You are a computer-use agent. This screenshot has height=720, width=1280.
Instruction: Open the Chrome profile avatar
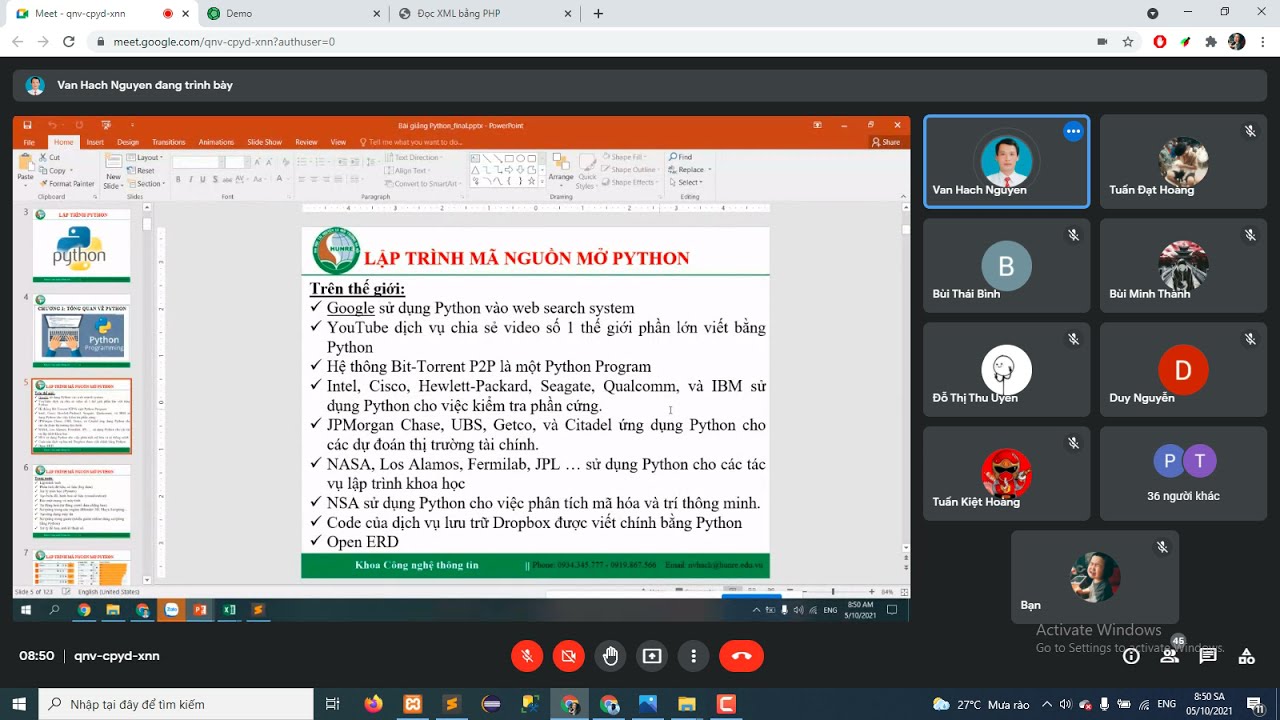pos(1237,42)
